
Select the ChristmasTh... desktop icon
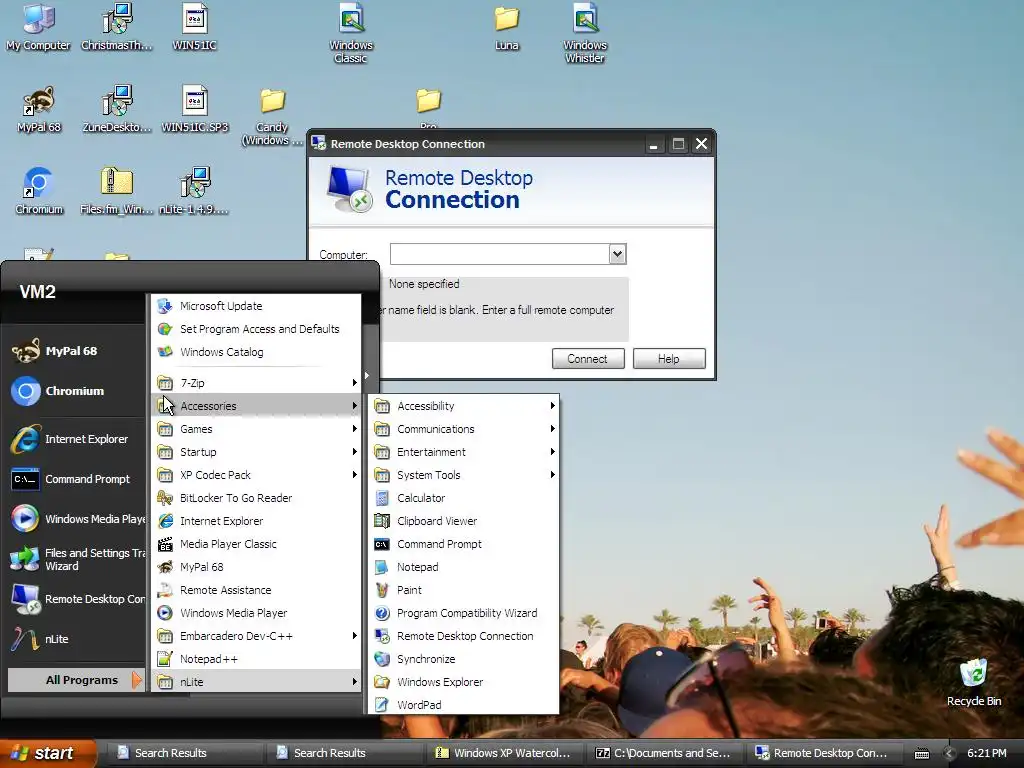pos(116,27)
